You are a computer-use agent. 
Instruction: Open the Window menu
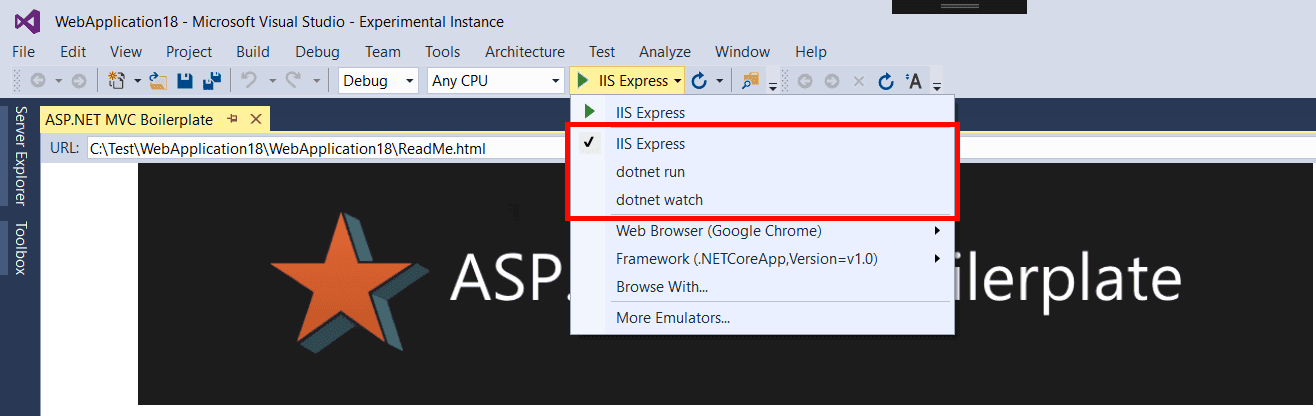click(x=743, y=52)
